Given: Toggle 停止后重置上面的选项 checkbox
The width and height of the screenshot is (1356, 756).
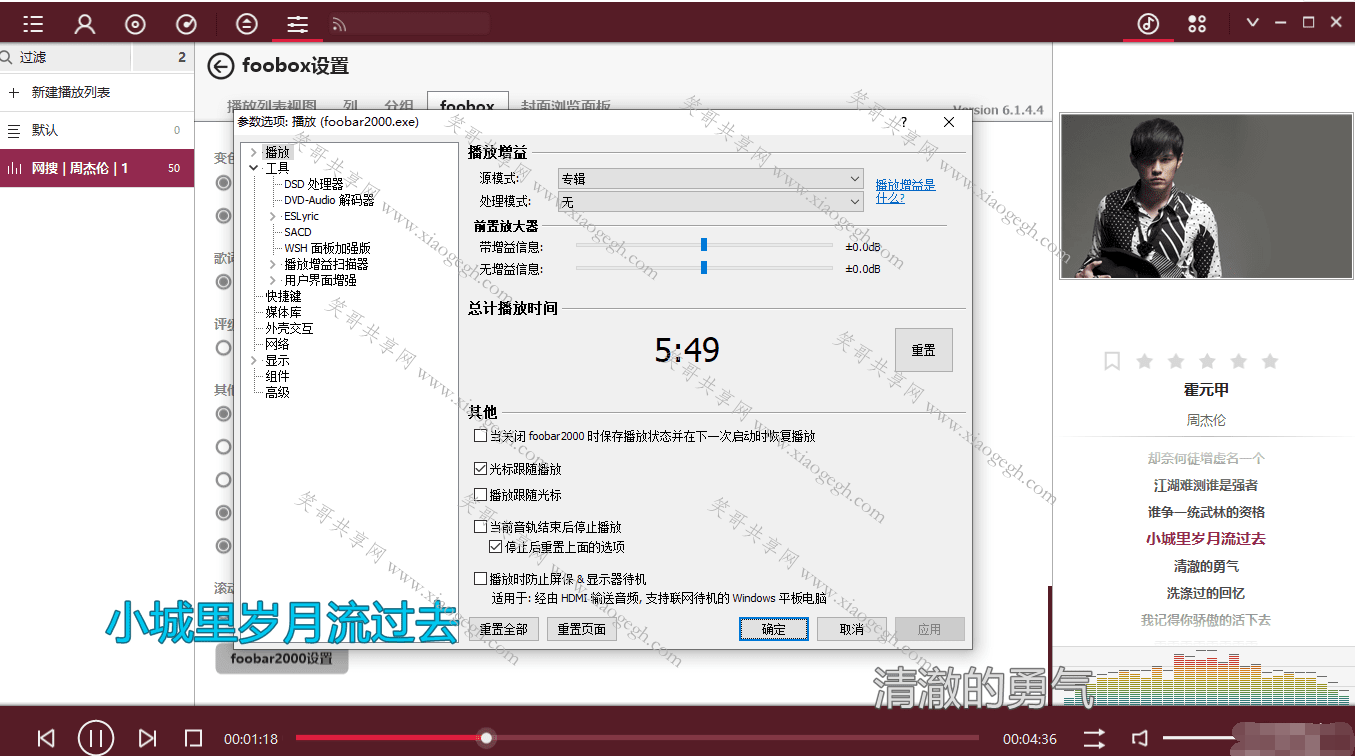Looking at the screenshot, I should (x=496, y=547).
